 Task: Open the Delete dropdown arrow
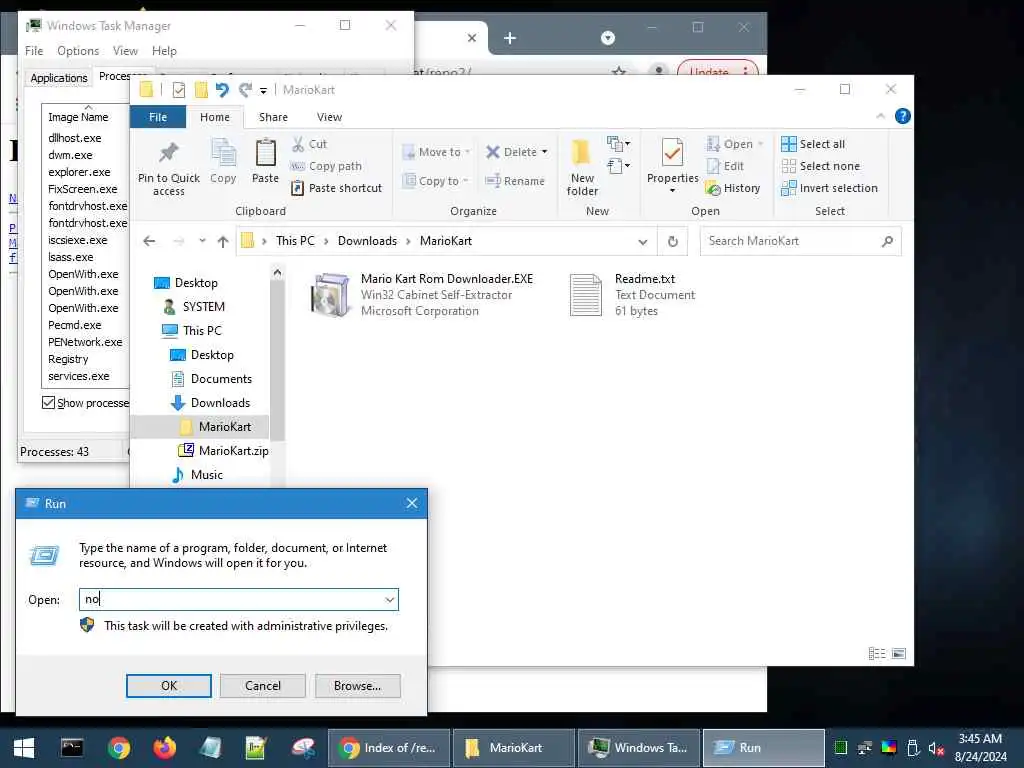click(x=545, y=152)
